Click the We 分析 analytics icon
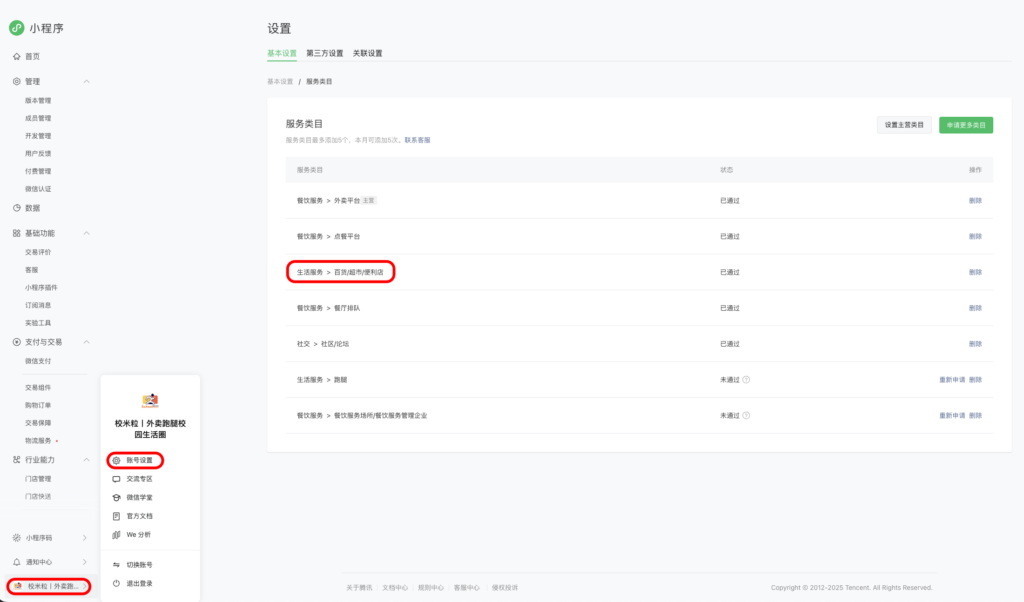 coord(117,533)
